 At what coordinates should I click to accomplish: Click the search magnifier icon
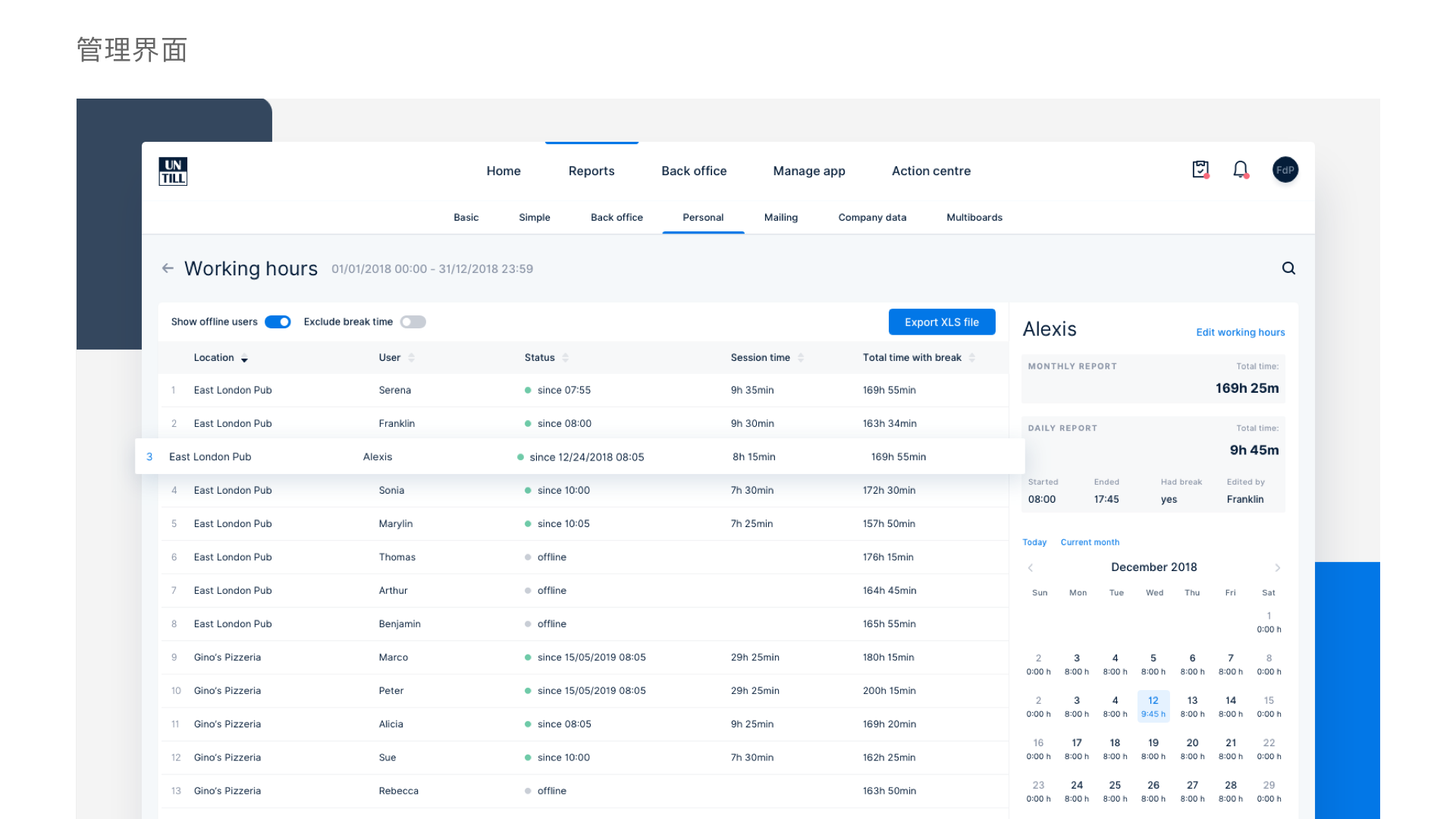point(1288,268)
